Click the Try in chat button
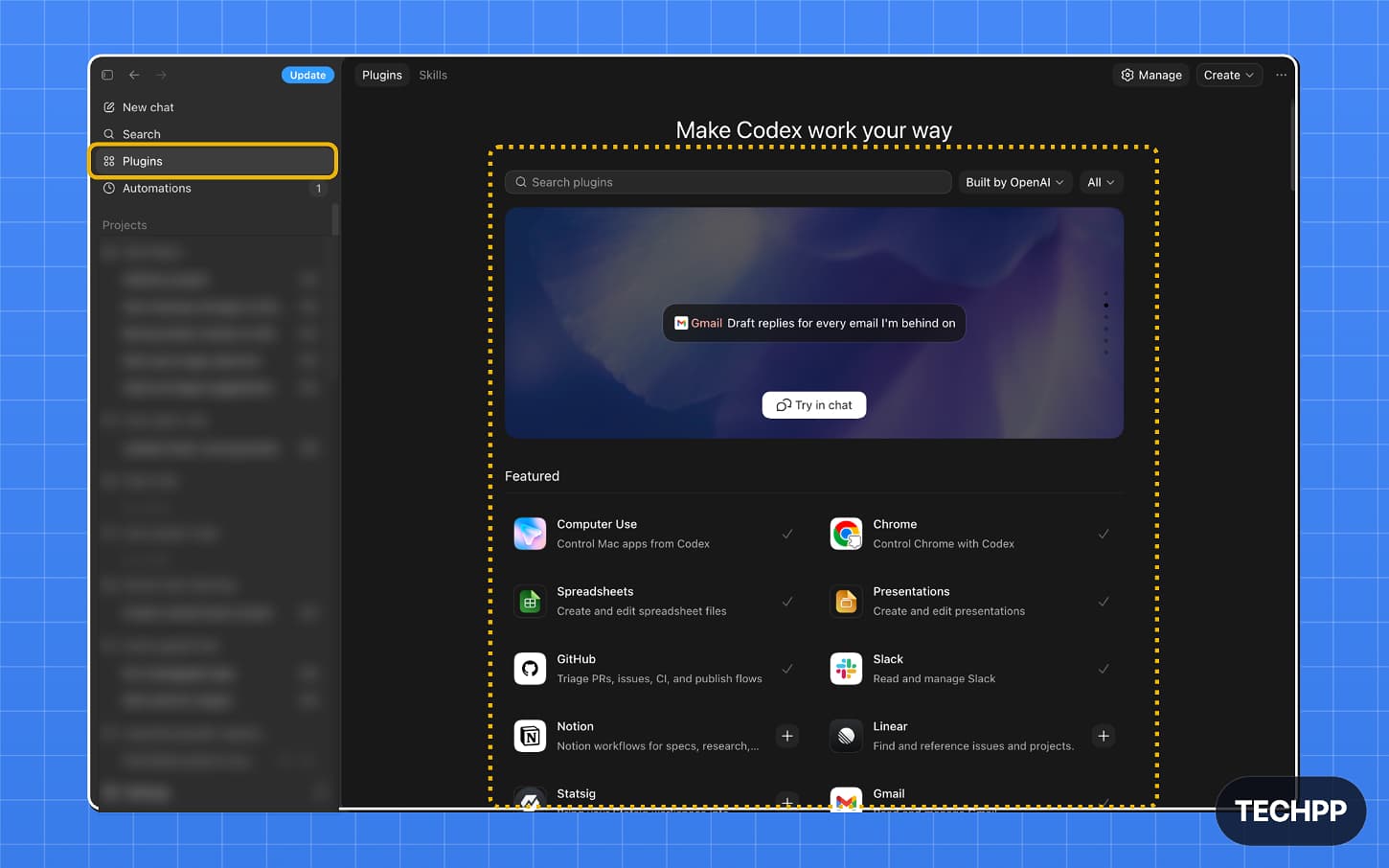 coord(814,405)
